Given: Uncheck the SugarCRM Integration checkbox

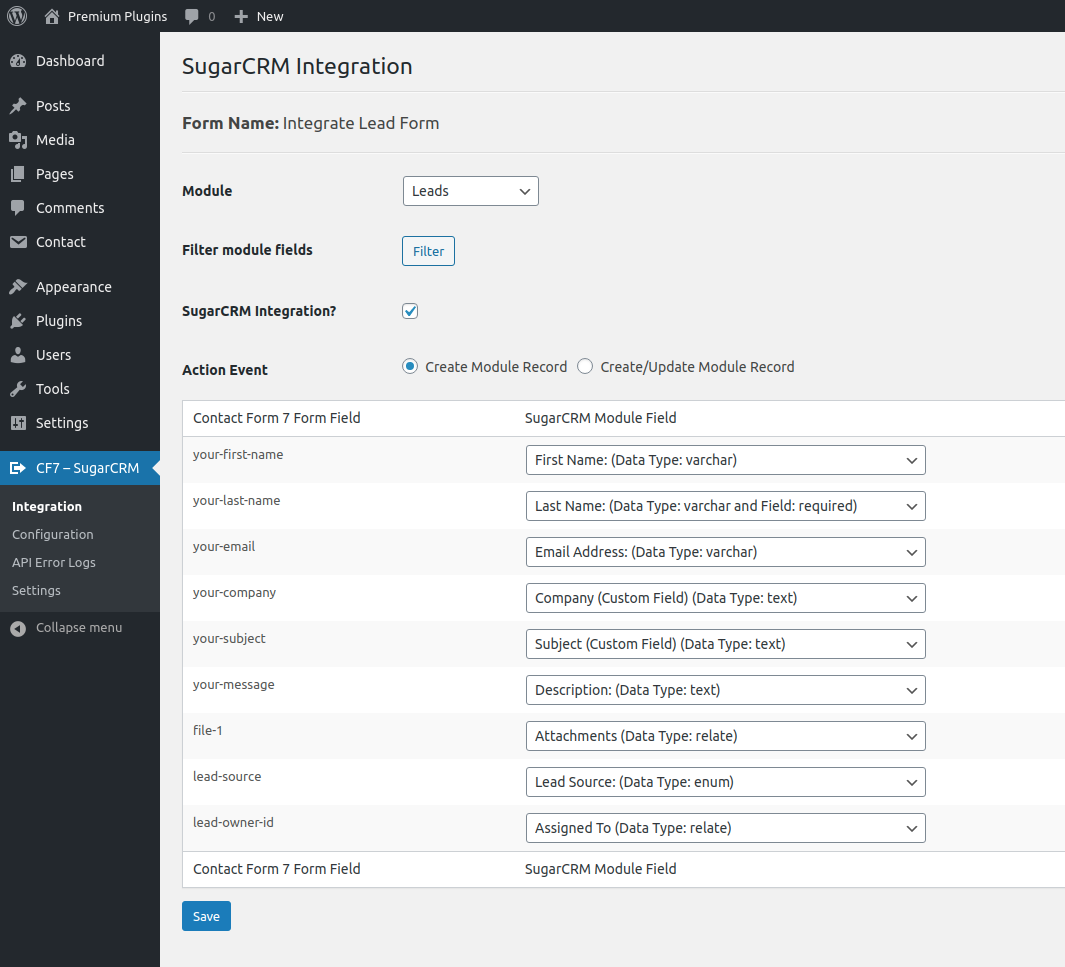Looking at the screenshot, I should pos(410,311).
